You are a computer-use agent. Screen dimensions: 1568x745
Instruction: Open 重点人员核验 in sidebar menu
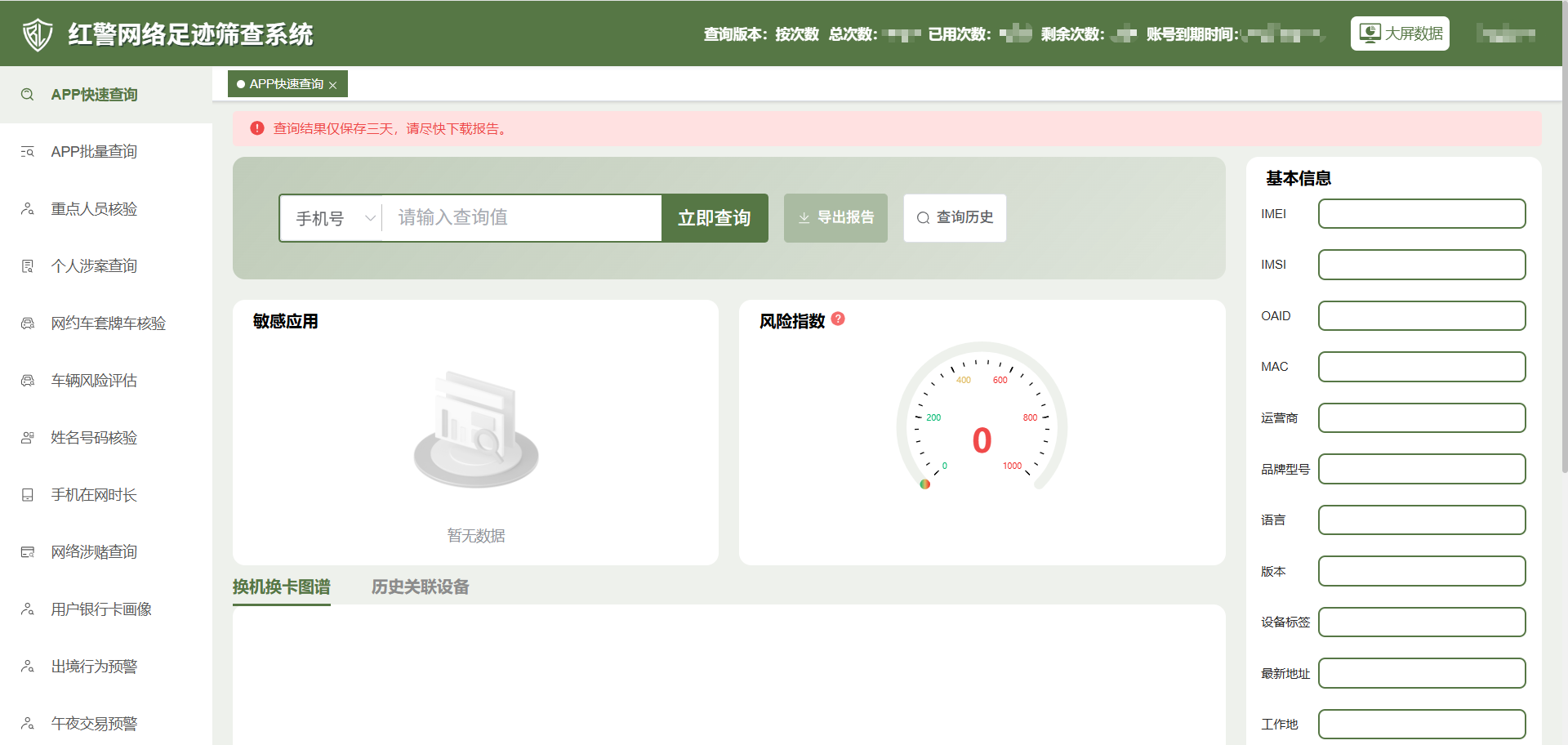[x=94, y=209]
